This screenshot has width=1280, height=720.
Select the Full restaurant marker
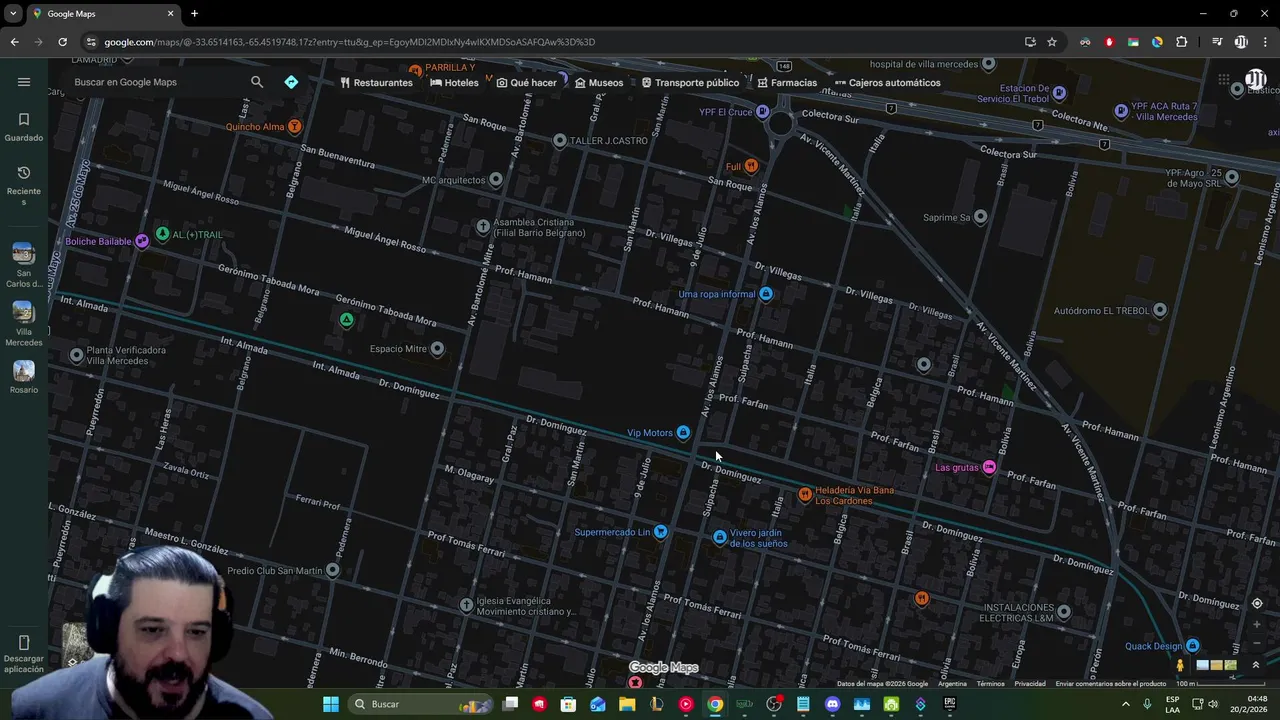751,166
